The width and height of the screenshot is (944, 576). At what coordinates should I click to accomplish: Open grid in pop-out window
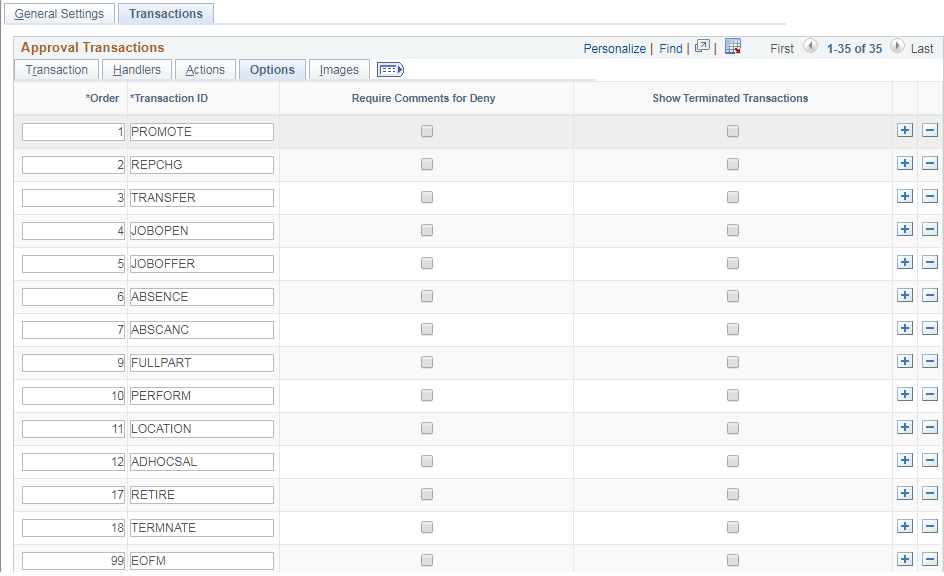coord(701,47)
